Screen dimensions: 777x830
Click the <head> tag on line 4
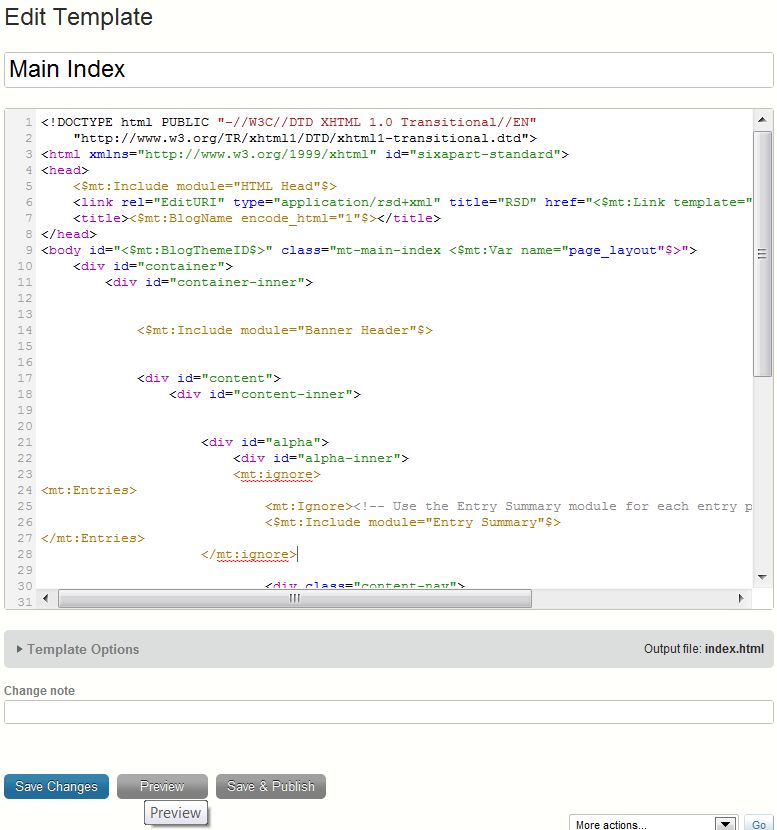[65, 170]
